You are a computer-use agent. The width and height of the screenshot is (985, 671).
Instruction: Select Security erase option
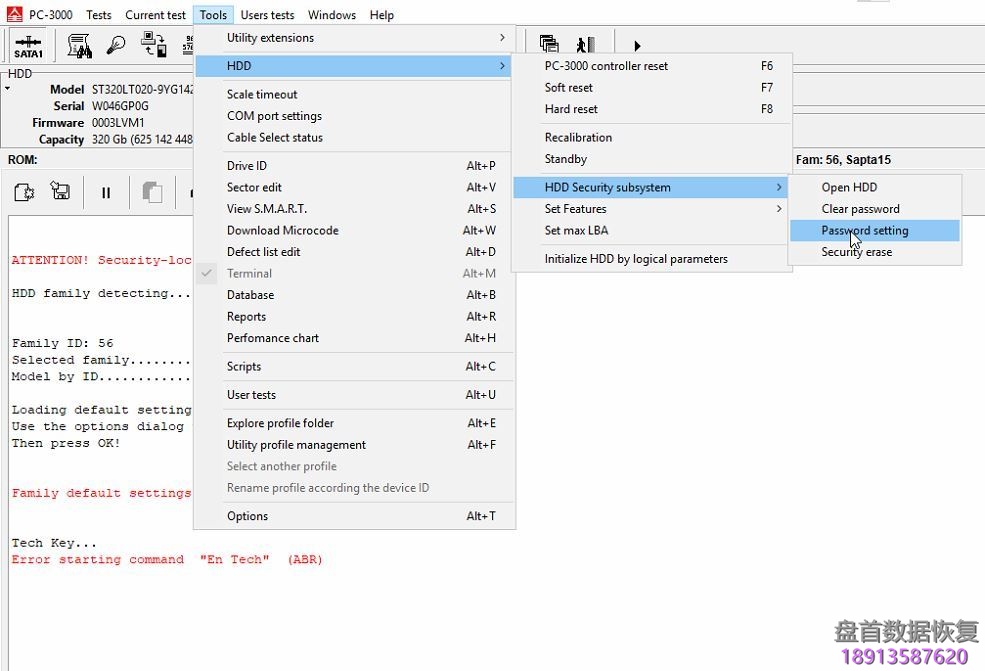click(856, 253)
